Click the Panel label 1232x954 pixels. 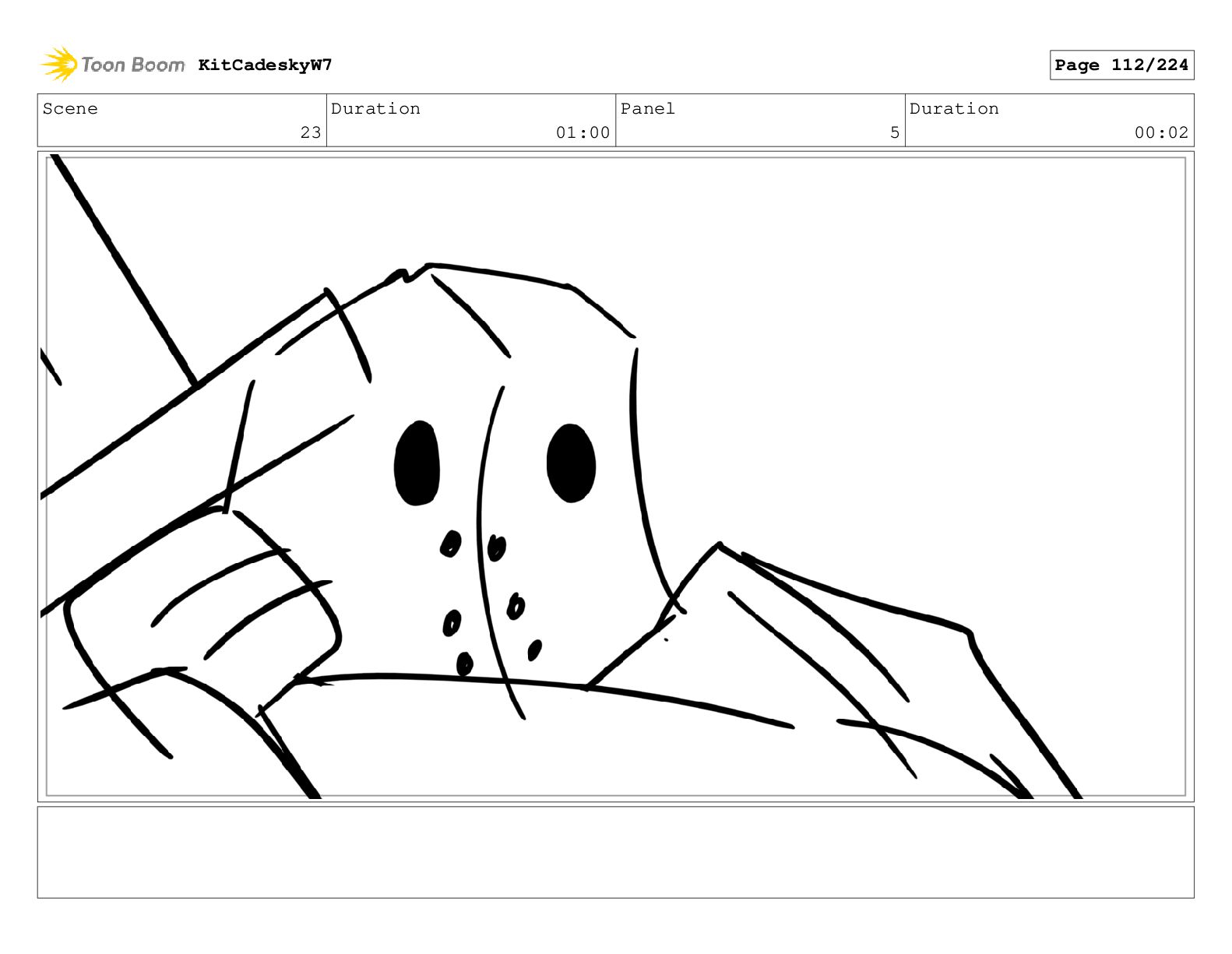(648, 109)
